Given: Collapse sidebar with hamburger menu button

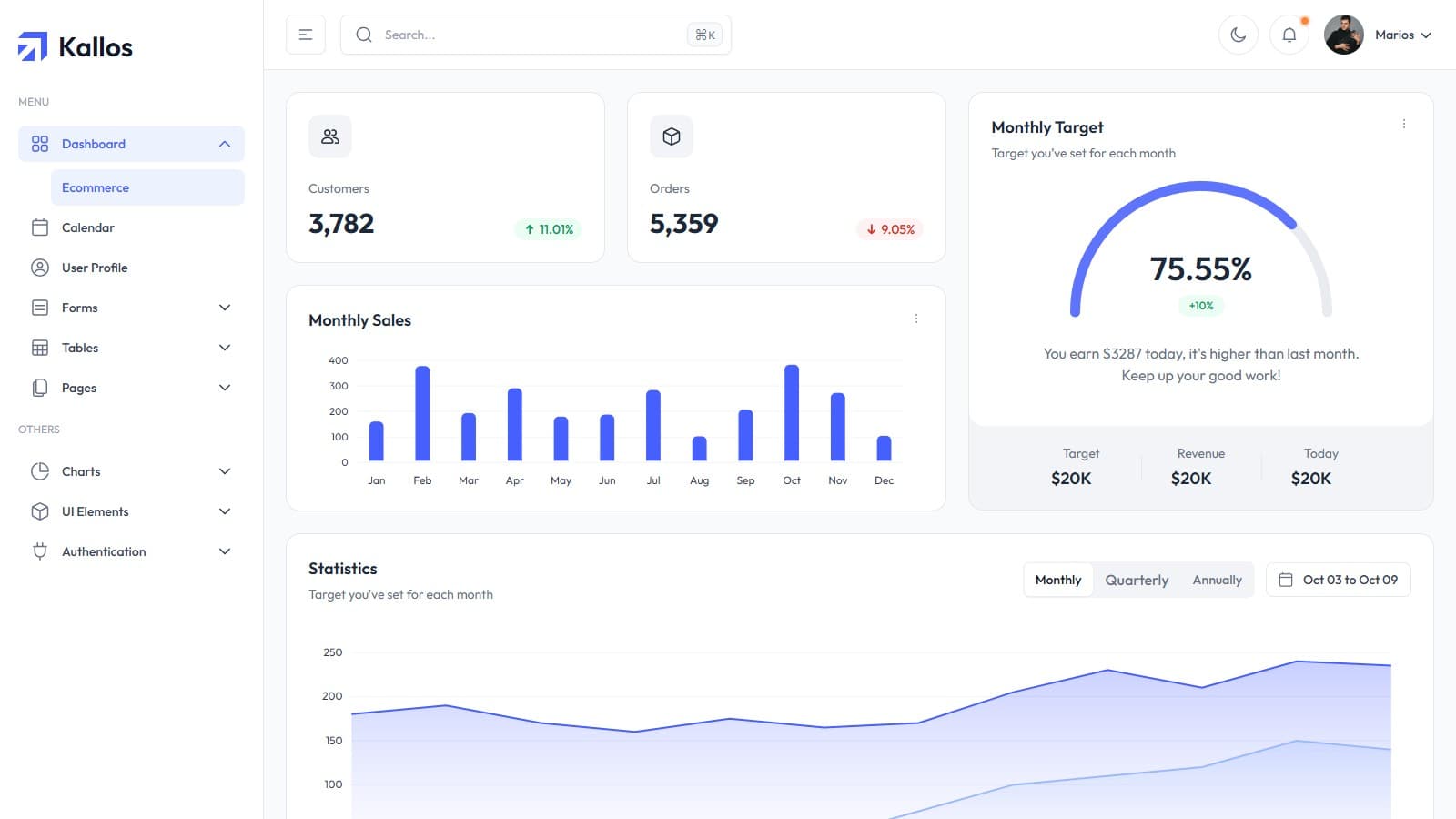Looking at the screenshot, I should pos(306,35).
